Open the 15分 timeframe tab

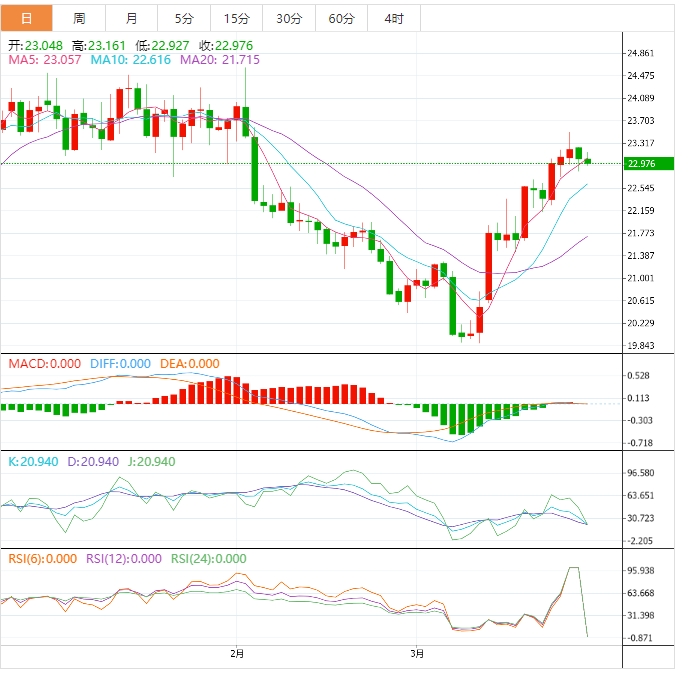[x=237, y=18]
